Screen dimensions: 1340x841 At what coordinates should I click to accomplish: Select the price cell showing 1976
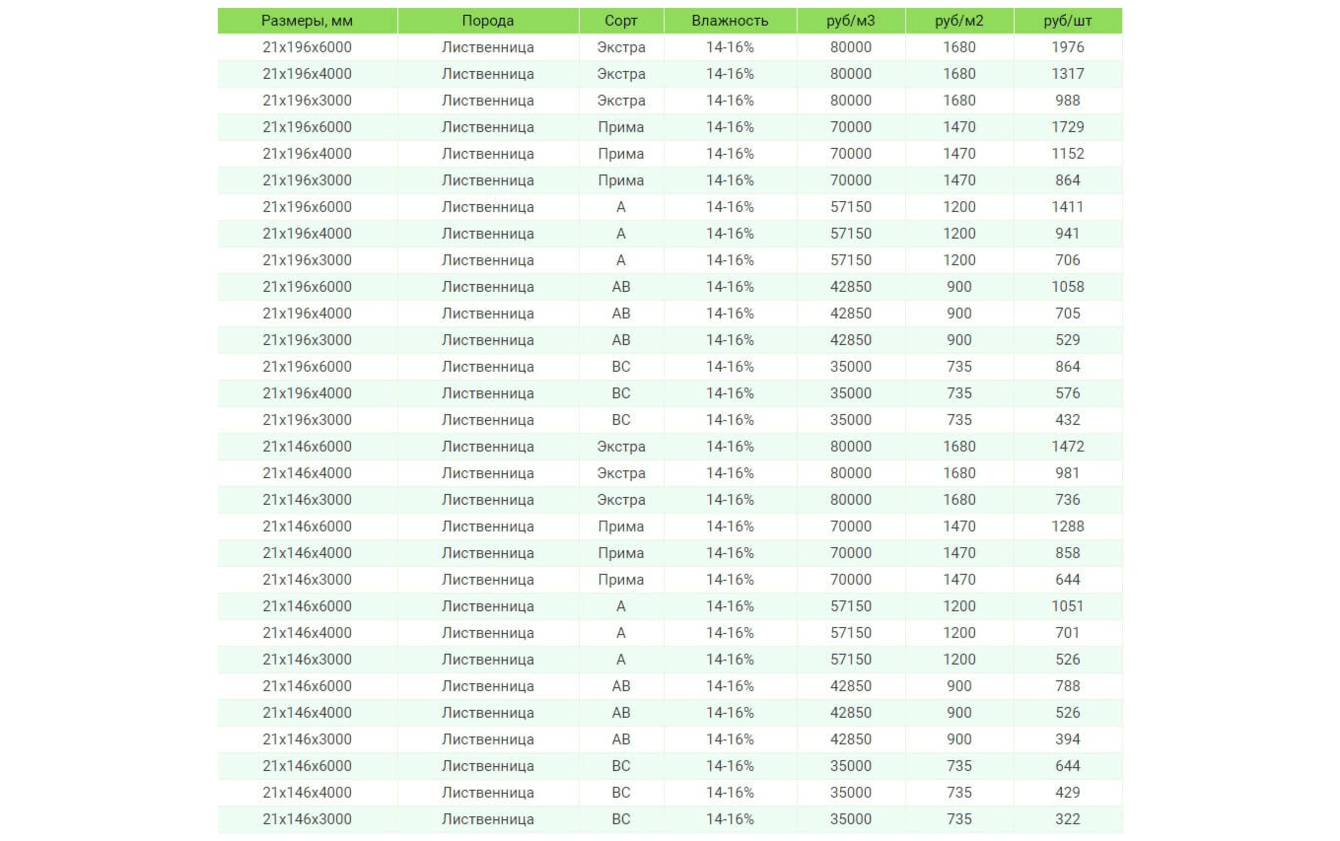point(1067,47)
